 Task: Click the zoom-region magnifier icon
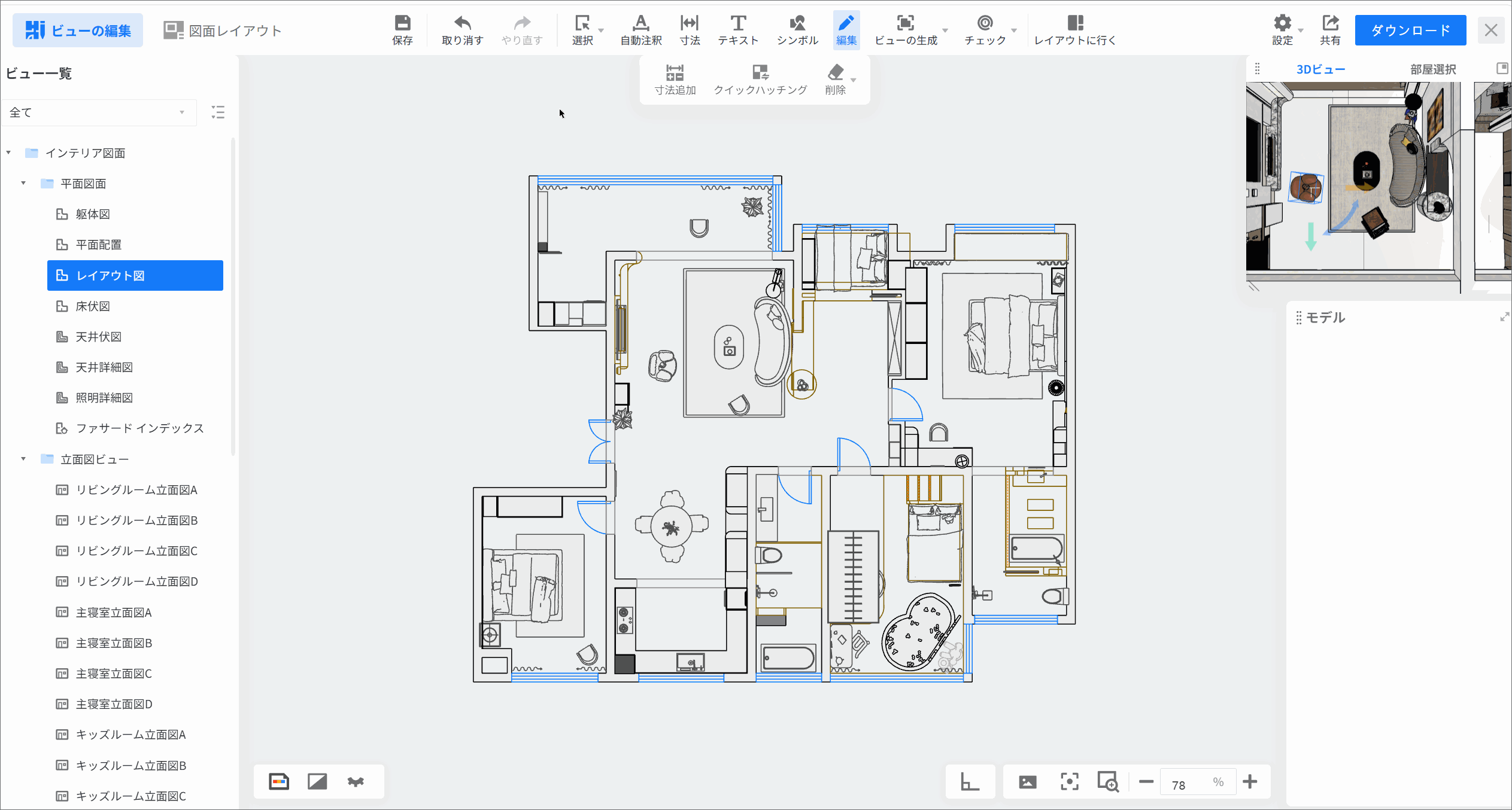point(1108,781)
